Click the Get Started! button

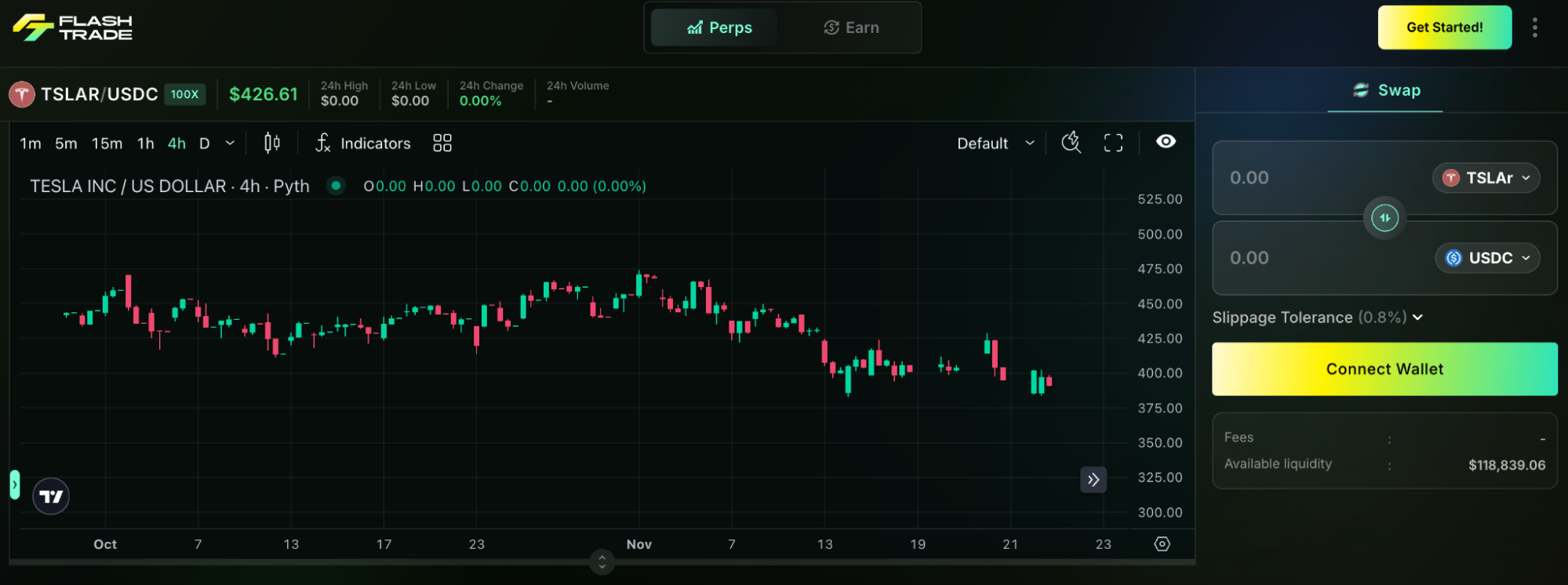point(1444,27)
